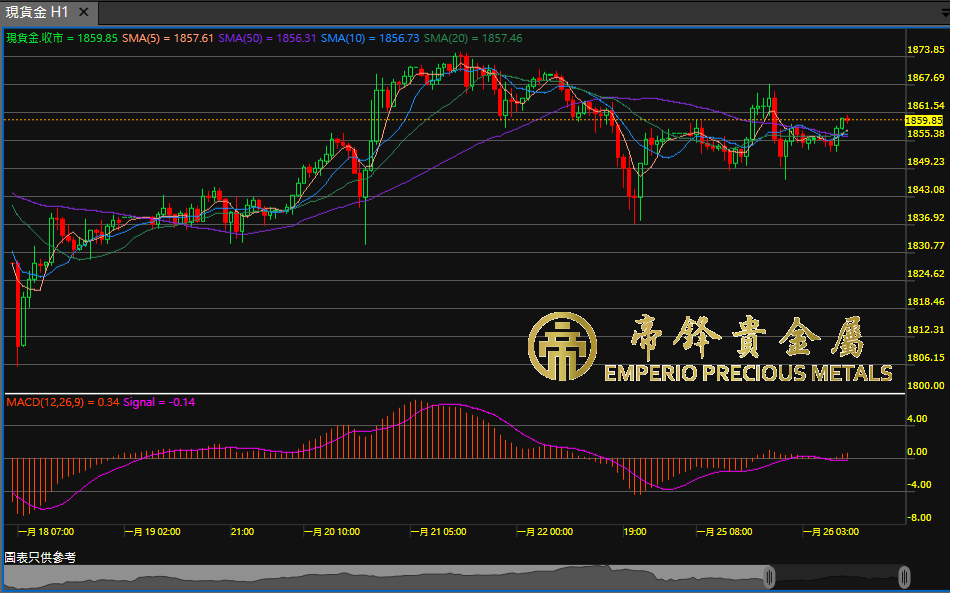The width and height of the screenshot is (956, 593).
Task: Click the 圖表只供參考 disclaimer text
Action: [40, 558]
